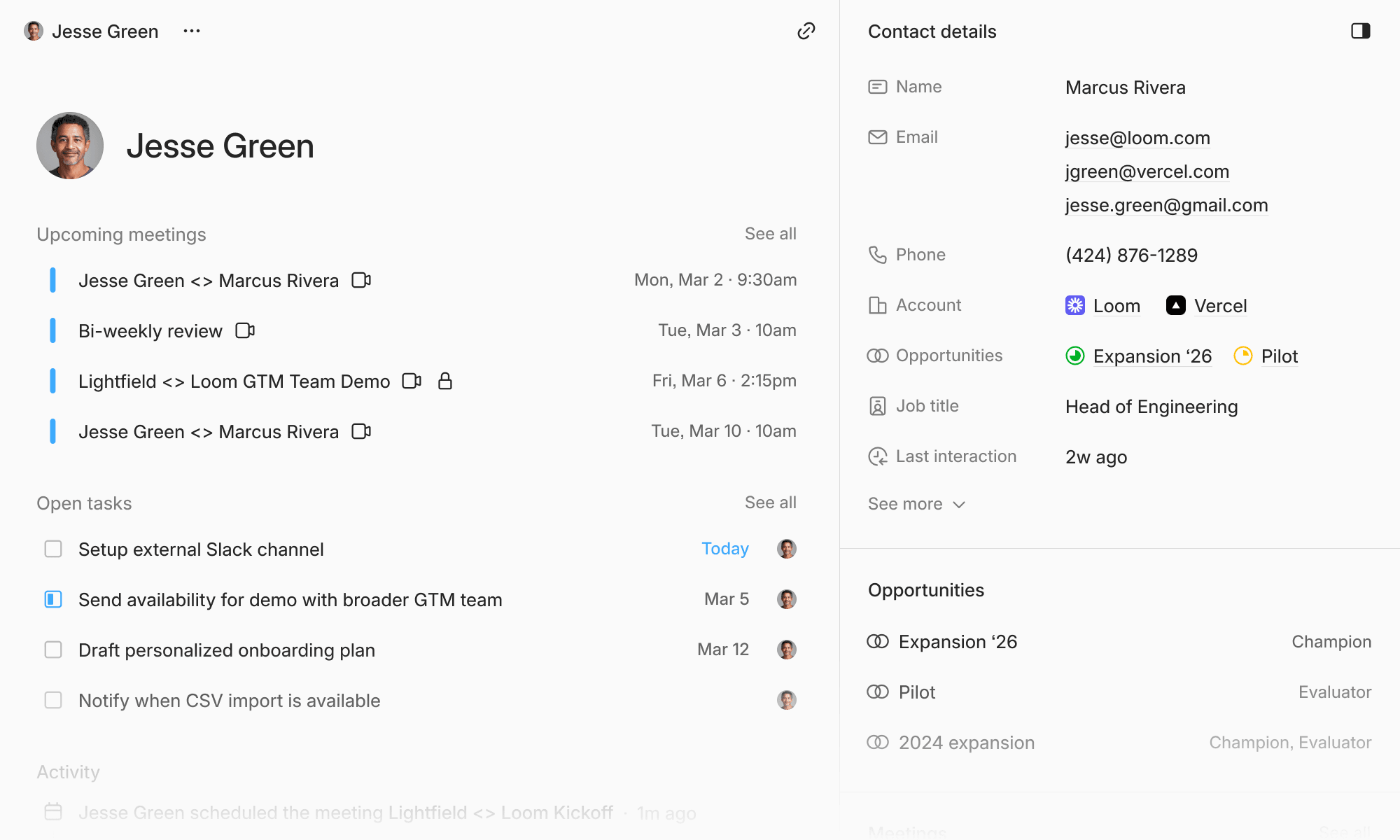Toggle in-progress checkbox for Send availability task

[x=53, y=599]
